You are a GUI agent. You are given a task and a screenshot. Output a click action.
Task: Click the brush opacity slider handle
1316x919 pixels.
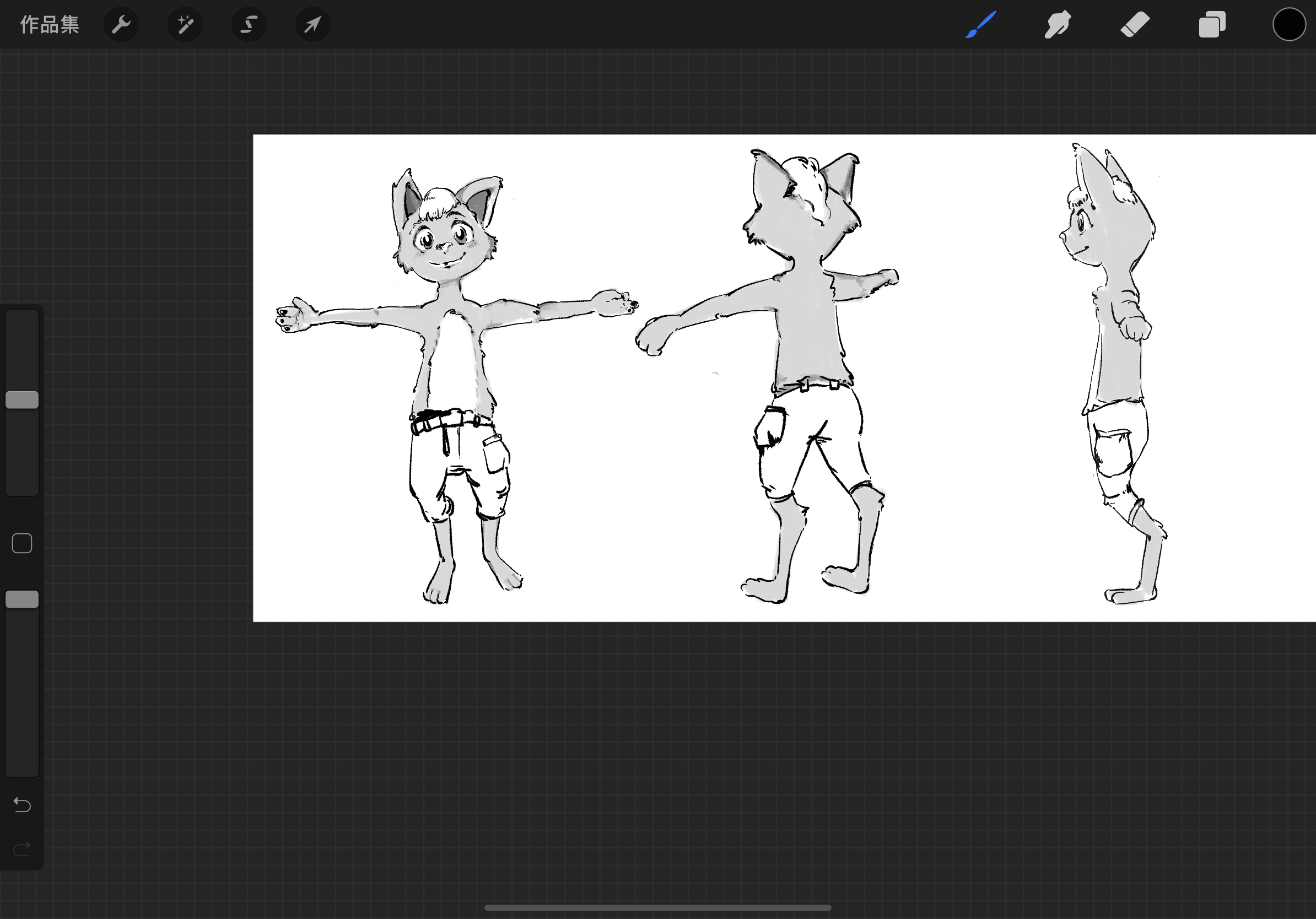[22, 599]
